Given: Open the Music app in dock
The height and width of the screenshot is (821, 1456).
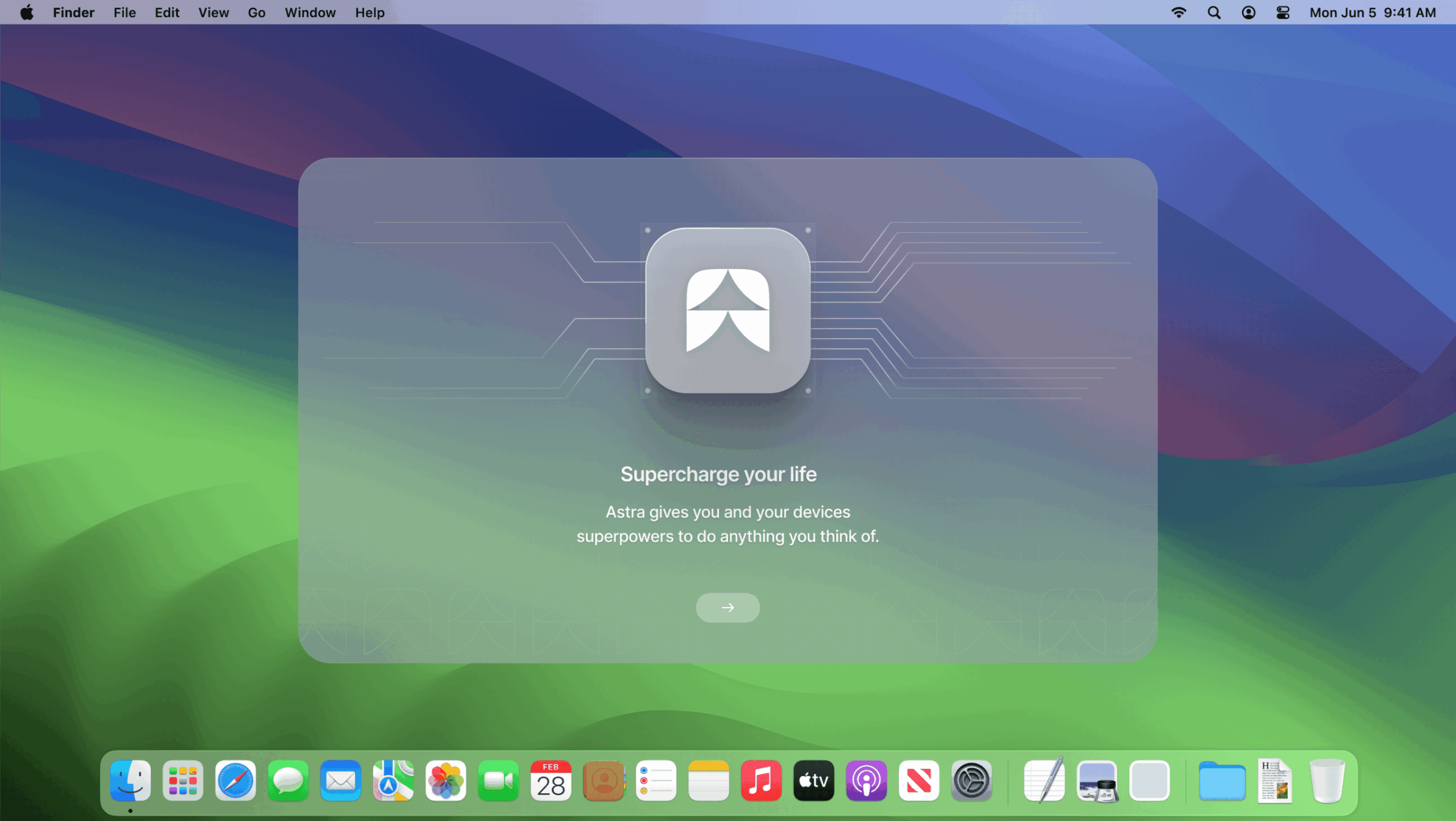Looking at the screenshot, I should coord(761,781).
